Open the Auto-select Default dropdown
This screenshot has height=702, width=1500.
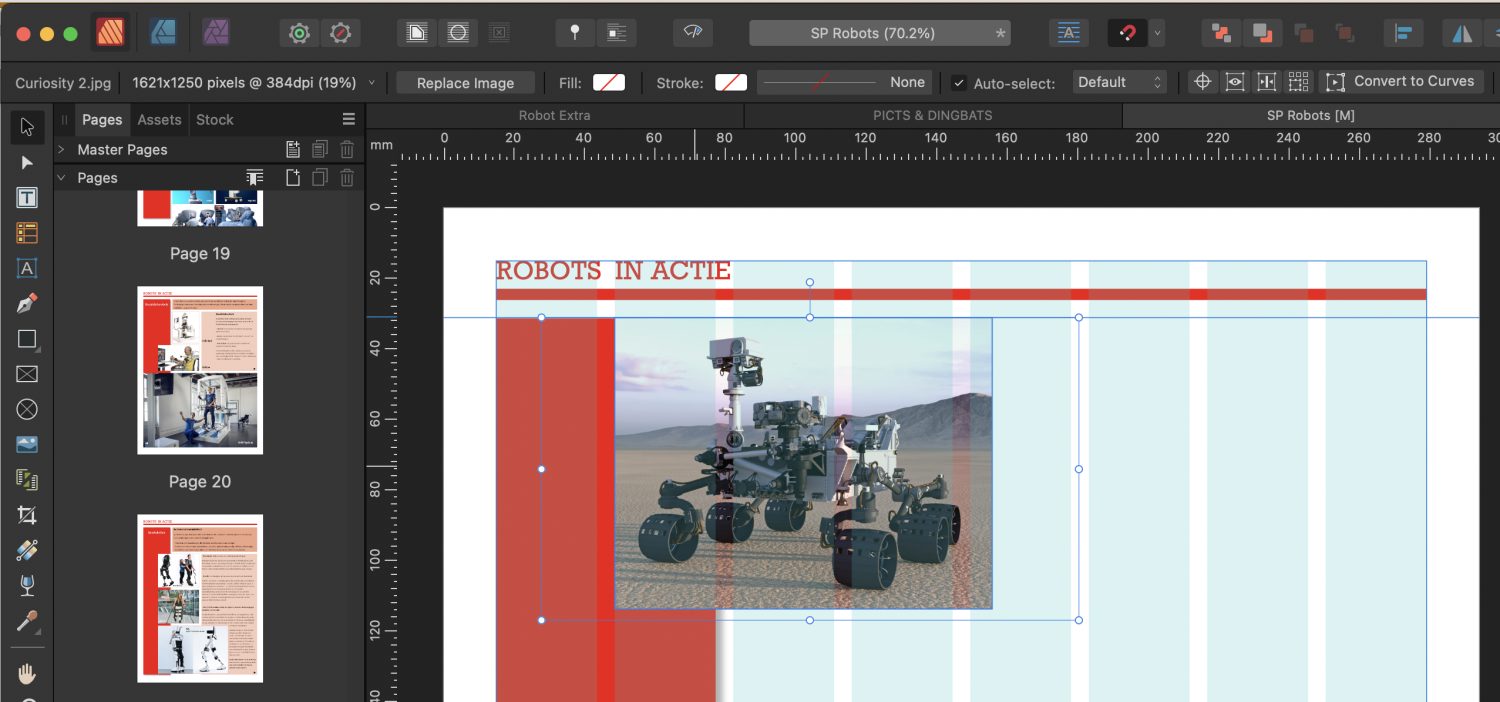1119,82
